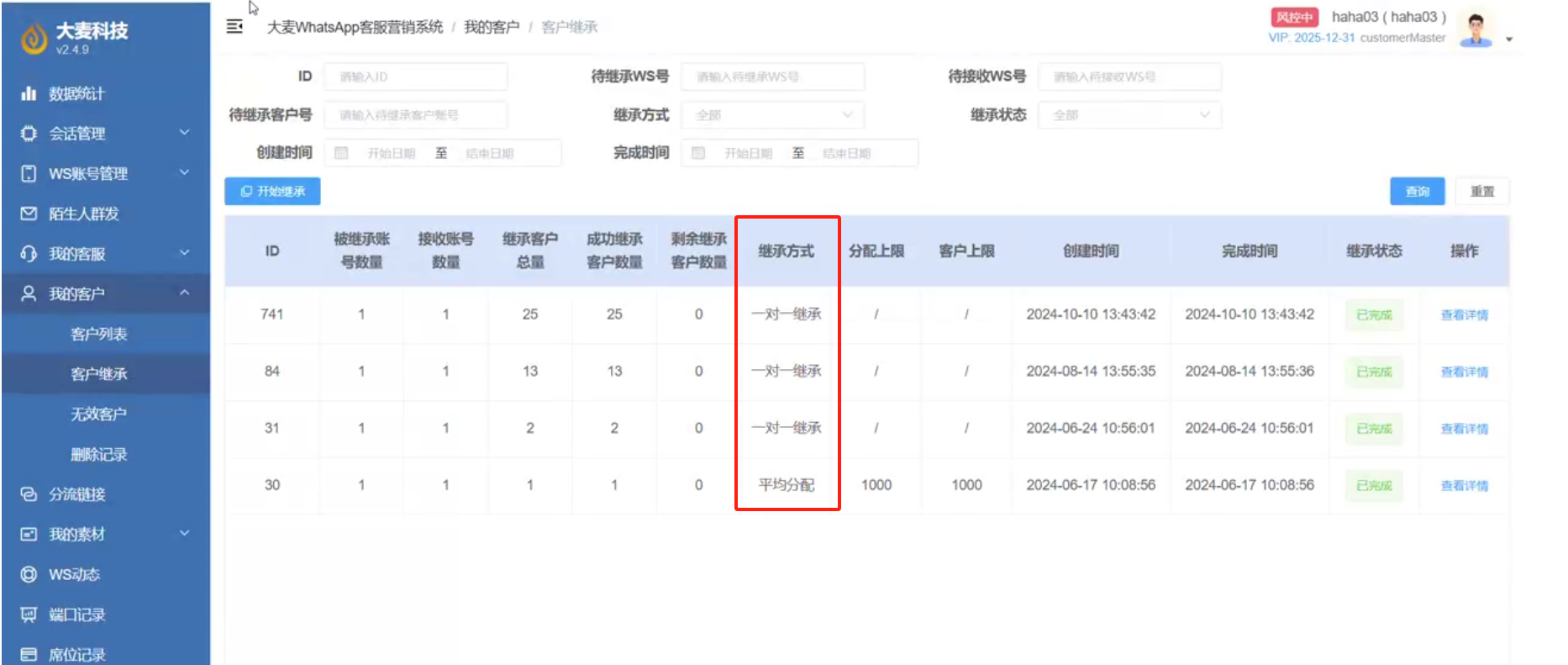Click the 大麦科技 flame logo
Viewport: 1568px width, 665px height.
(x=34, y=38)
